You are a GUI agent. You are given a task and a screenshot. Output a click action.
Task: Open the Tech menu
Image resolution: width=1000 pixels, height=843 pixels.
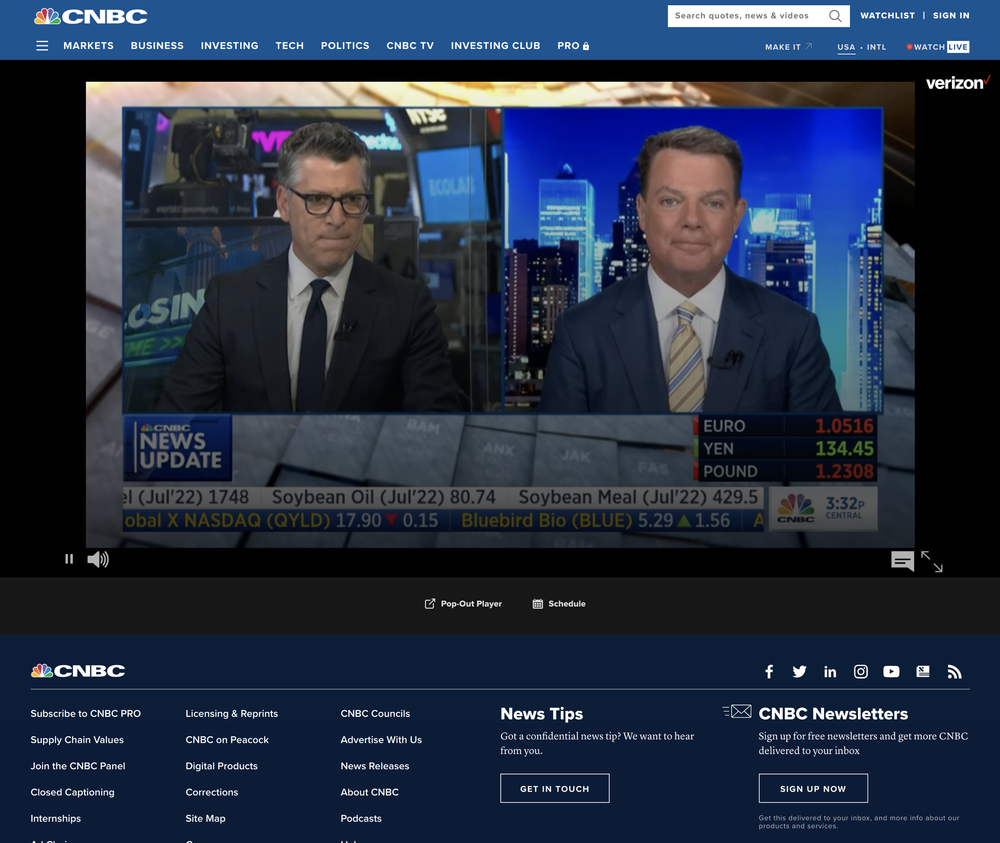click(x=290, y=46)
